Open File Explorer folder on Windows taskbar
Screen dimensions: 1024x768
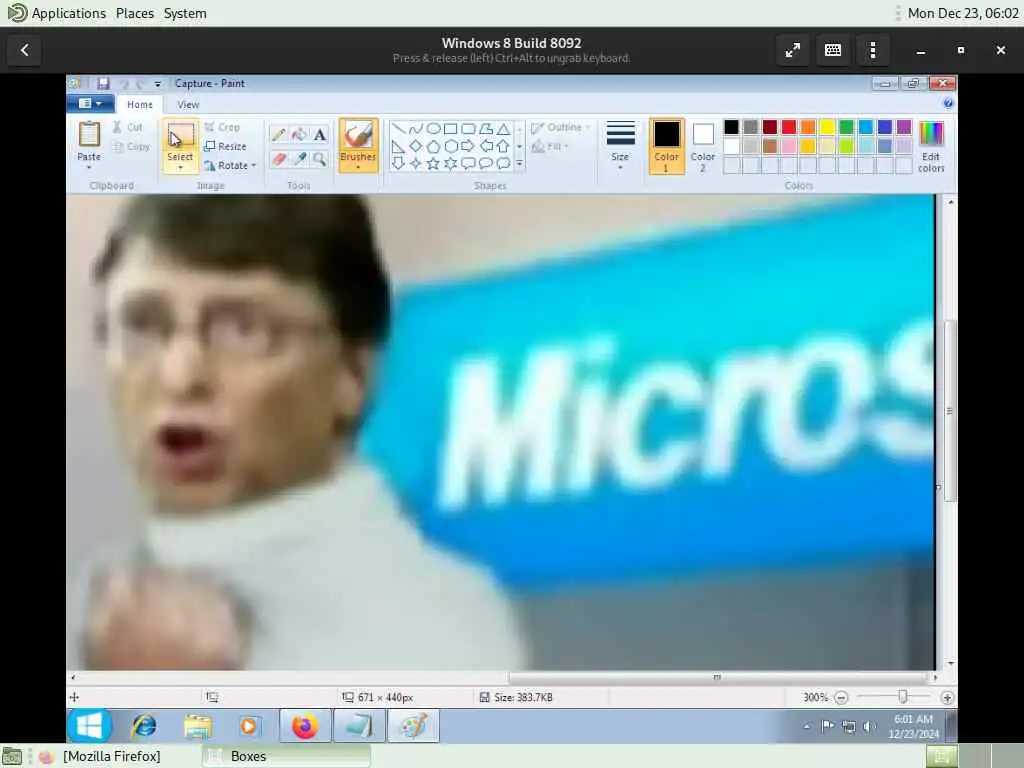tap(197, 726)
